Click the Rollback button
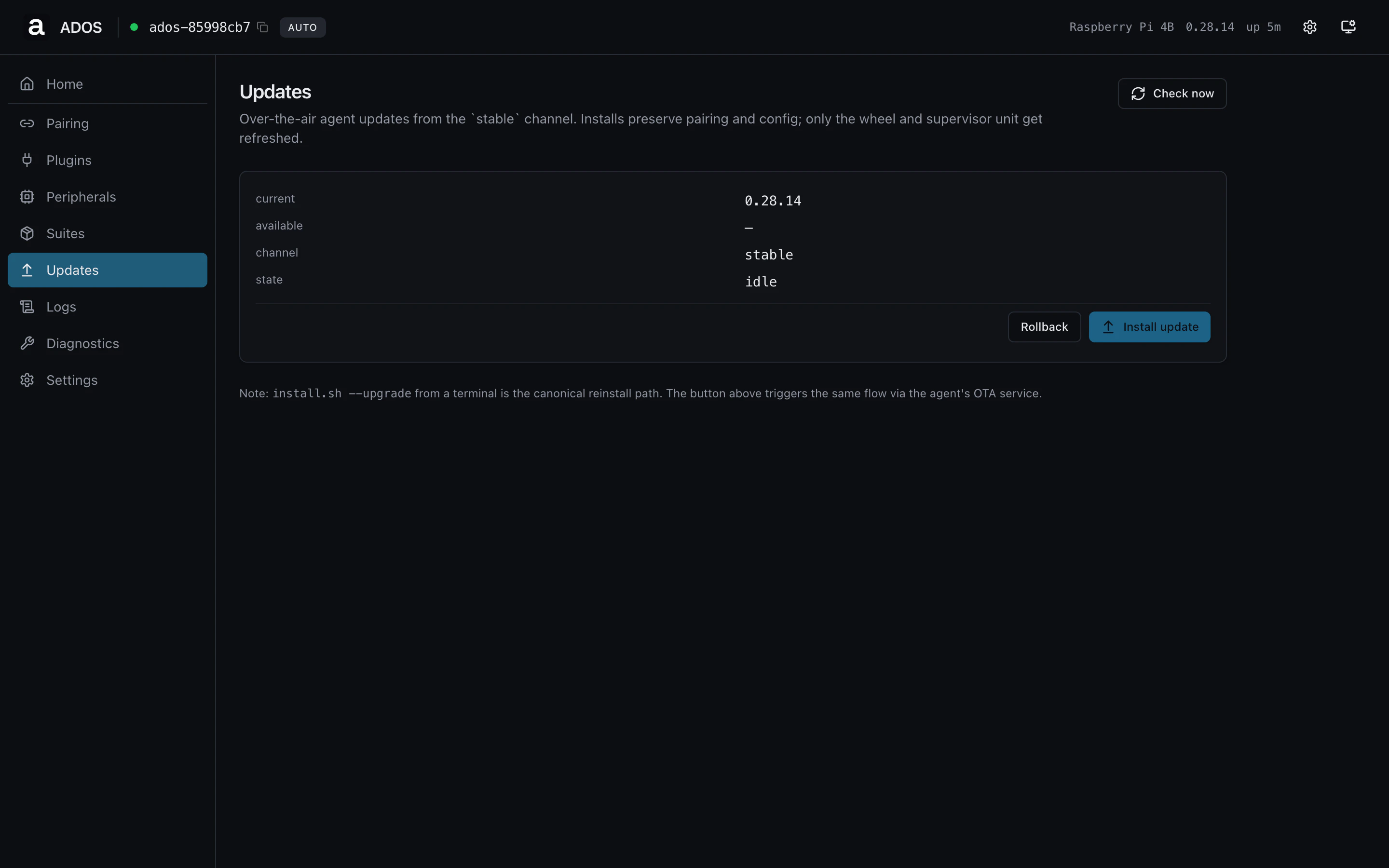 point(1044,326)
